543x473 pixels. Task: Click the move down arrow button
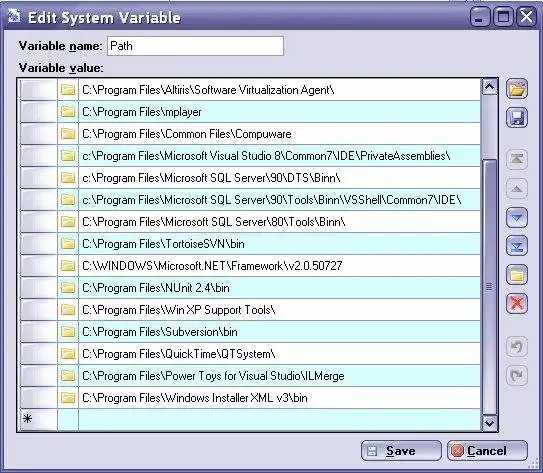point(517,217)
